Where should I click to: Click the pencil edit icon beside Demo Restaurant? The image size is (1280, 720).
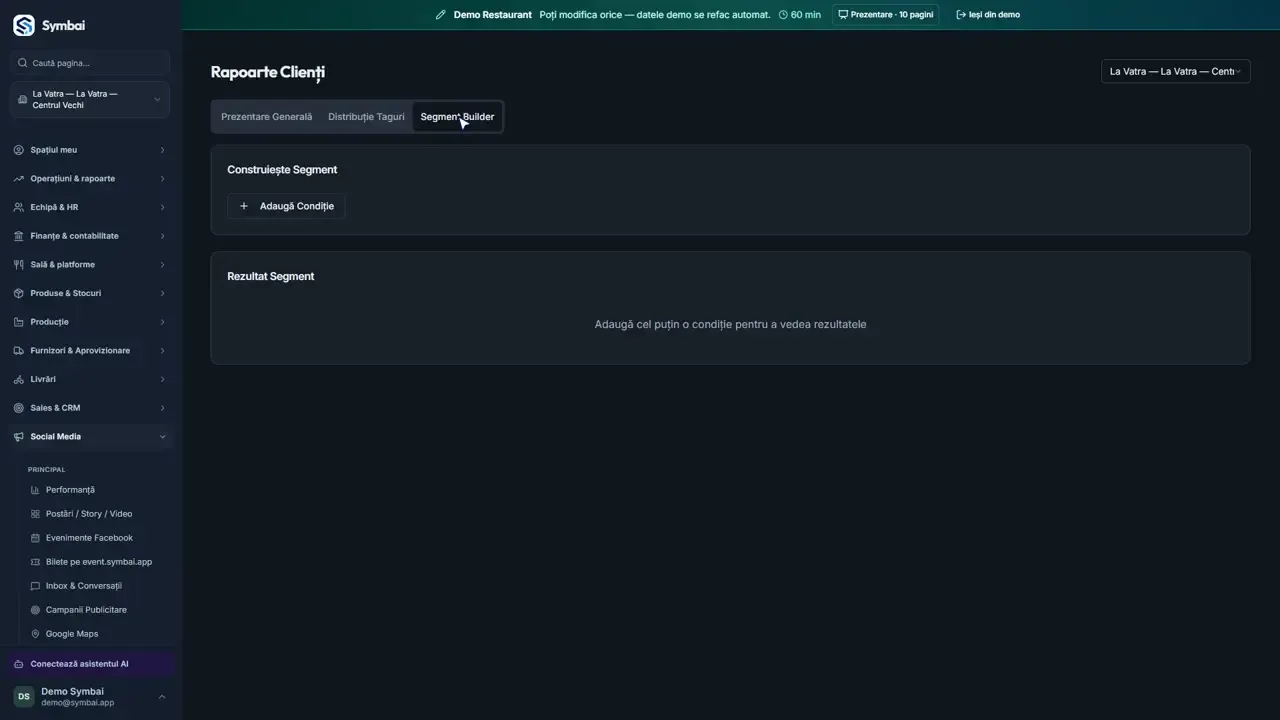point(441,15)
